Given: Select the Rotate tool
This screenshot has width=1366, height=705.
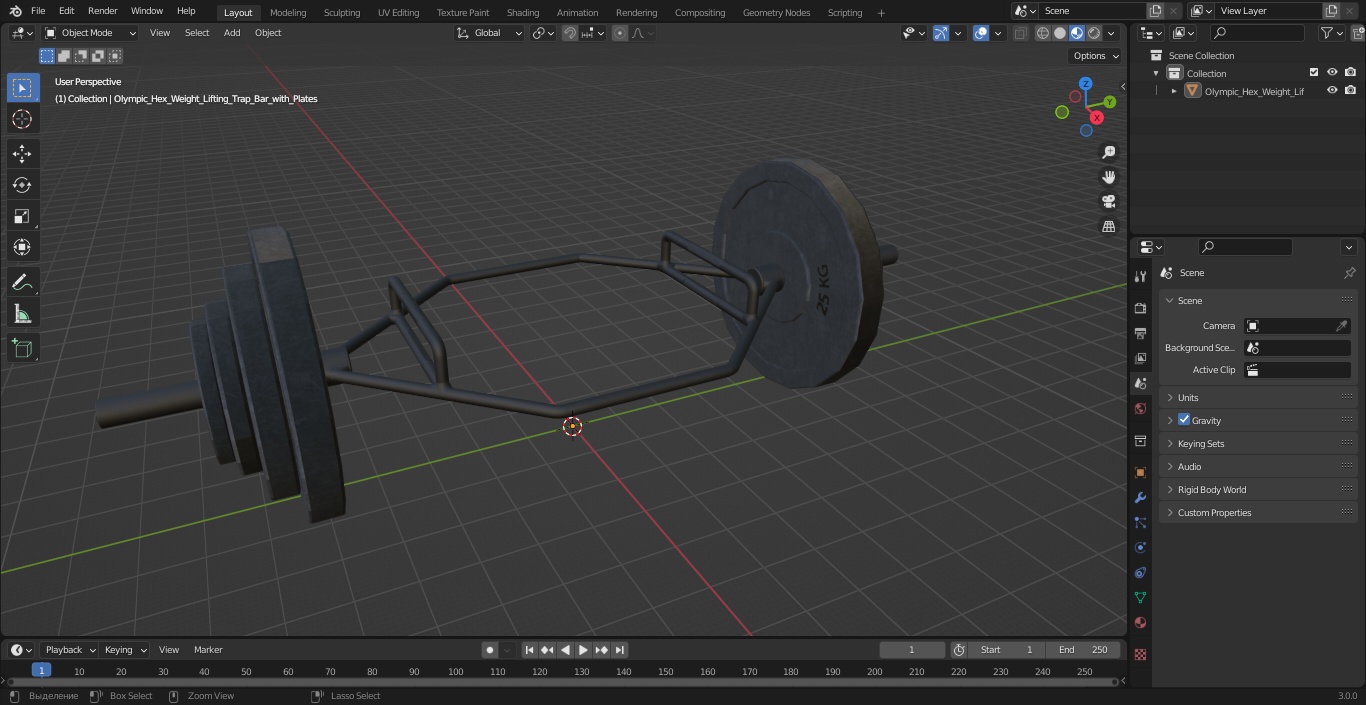Looking at the screenshot, I should 22,185.
